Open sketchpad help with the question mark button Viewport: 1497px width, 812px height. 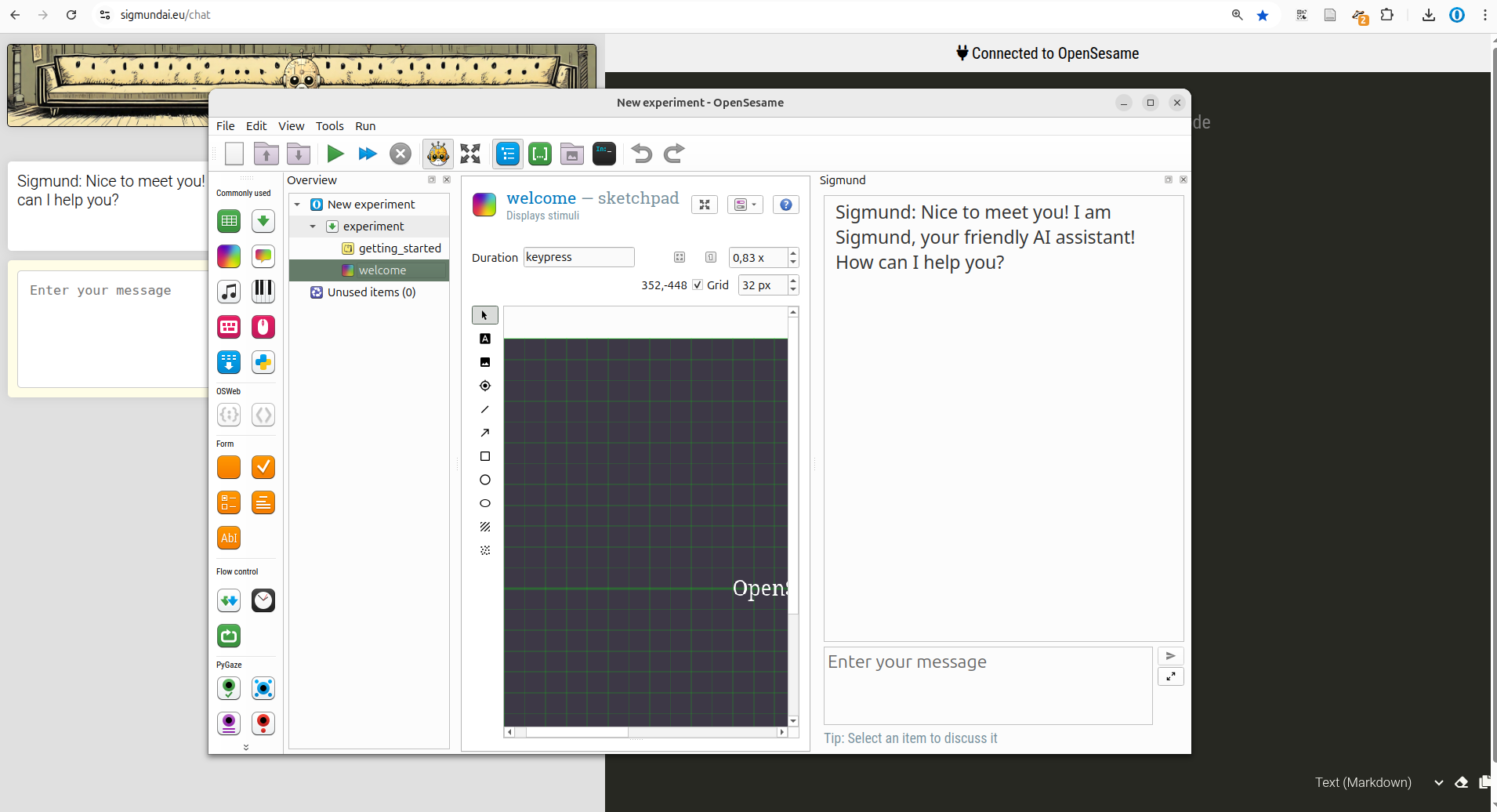tap(785, 204)
